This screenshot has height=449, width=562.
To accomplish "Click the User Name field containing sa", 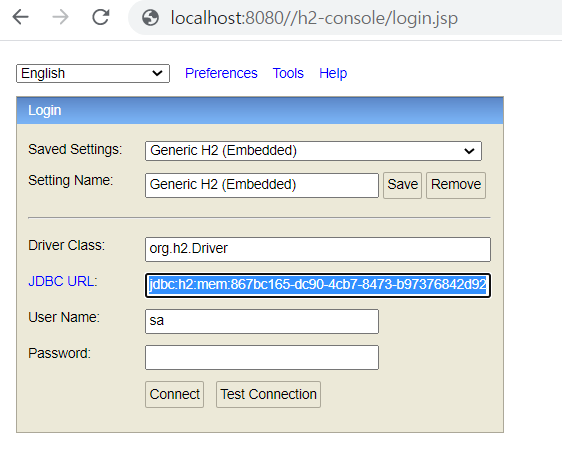I will point(262,321).
